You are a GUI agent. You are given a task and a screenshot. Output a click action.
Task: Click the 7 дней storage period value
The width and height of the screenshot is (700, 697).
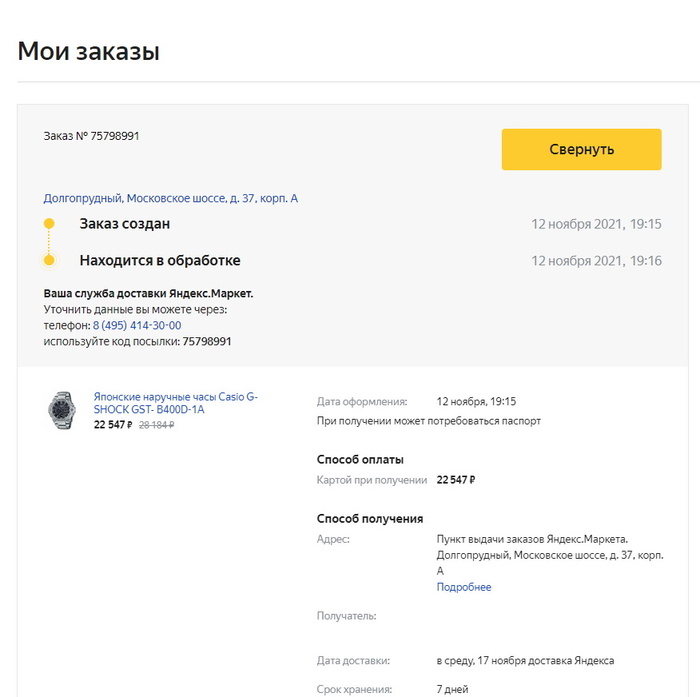(452, 689)
